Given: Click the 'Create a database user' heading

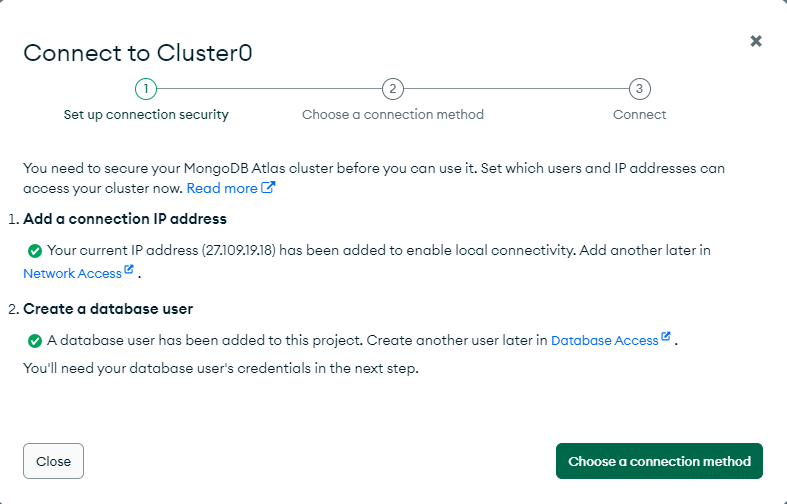Looking at the screenshot, I should pos(108,309).
